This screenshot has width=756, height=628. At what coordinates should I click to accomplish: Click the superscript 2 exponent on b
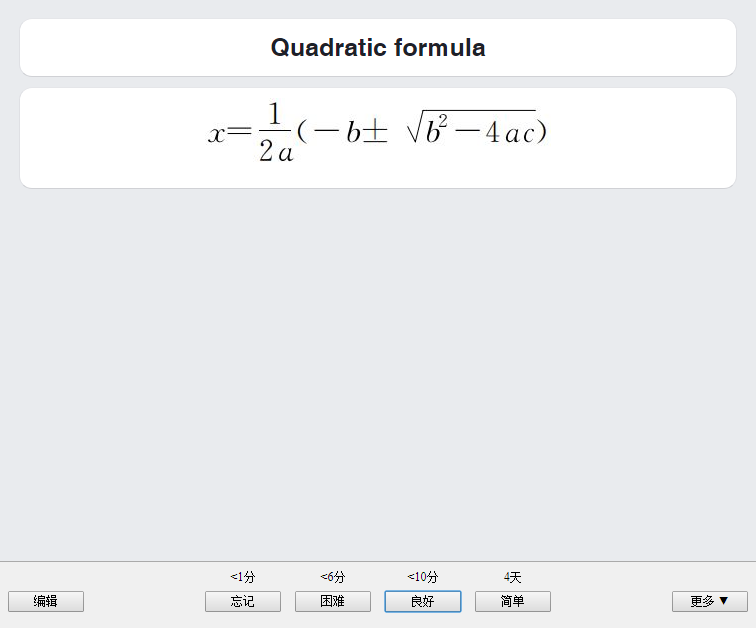(x=443, y=120)
